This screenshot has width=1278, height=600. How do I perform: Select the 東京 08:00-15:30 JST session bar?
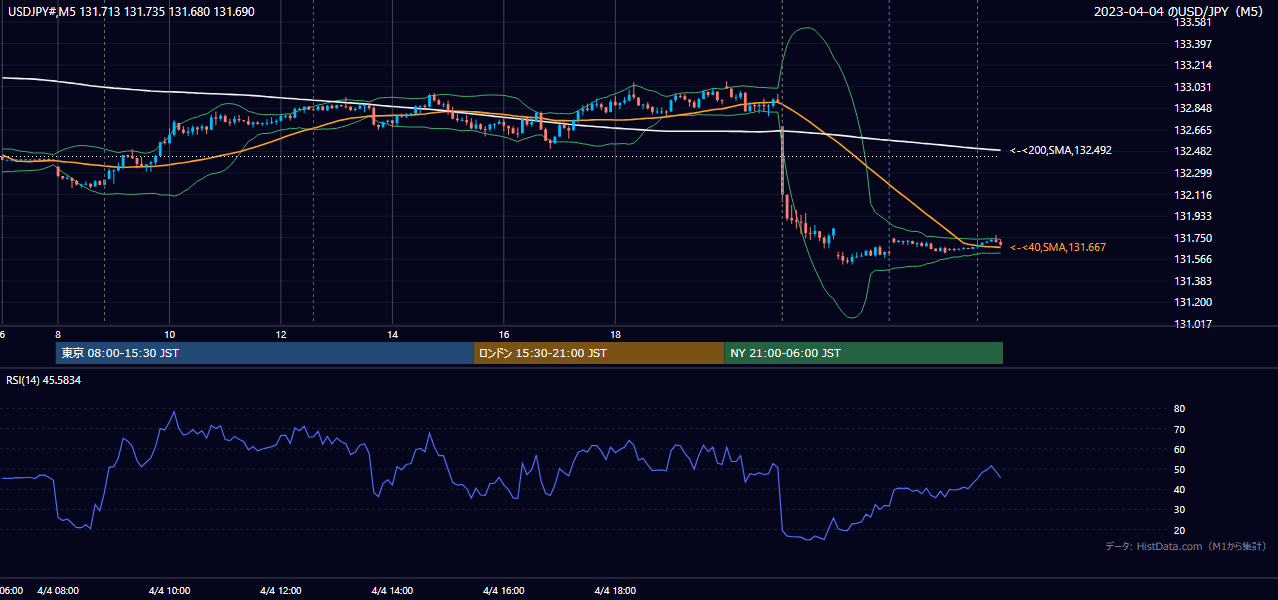[x=265, y=353]
